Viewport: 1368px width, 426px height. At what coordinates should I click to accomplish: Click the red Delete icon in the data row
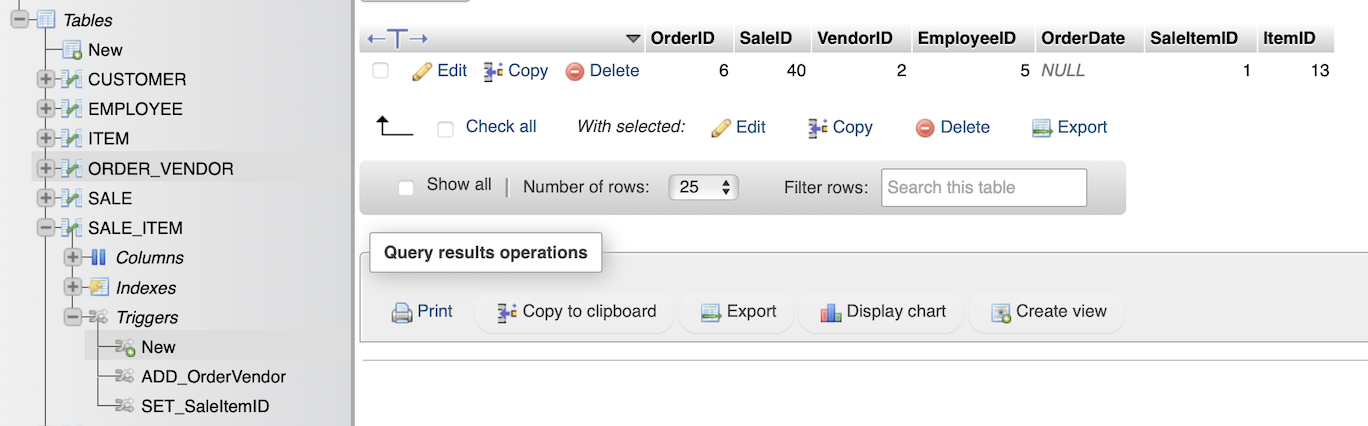(x=574, y=71)
